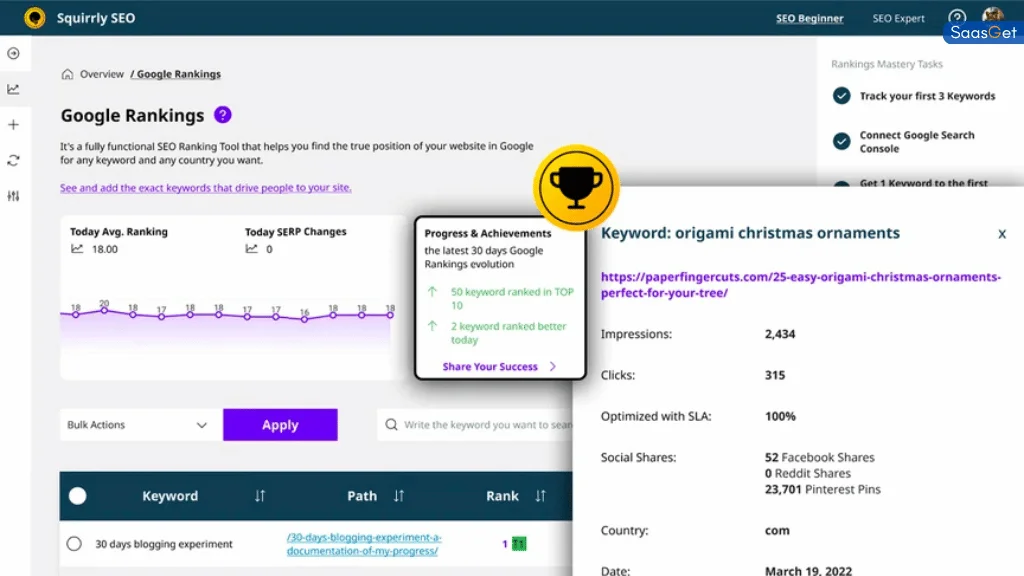Click the Today Avg. Ranking chart icon
The height and width of the screenshot is (576, 1024).
(x=77, y=249)
